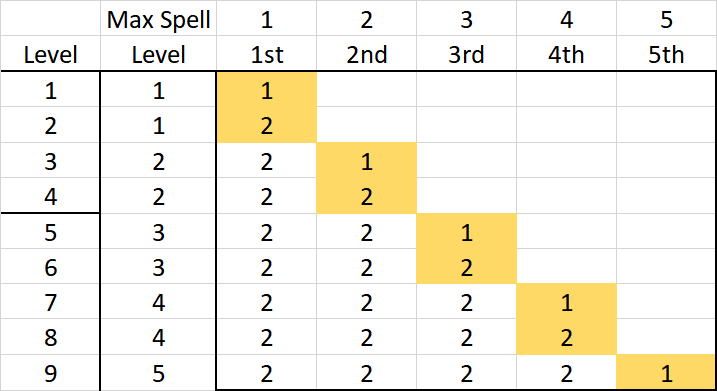Click the '3rd' column header cell
The height and width of the screenshot is (391, 717).
point(466,54)
